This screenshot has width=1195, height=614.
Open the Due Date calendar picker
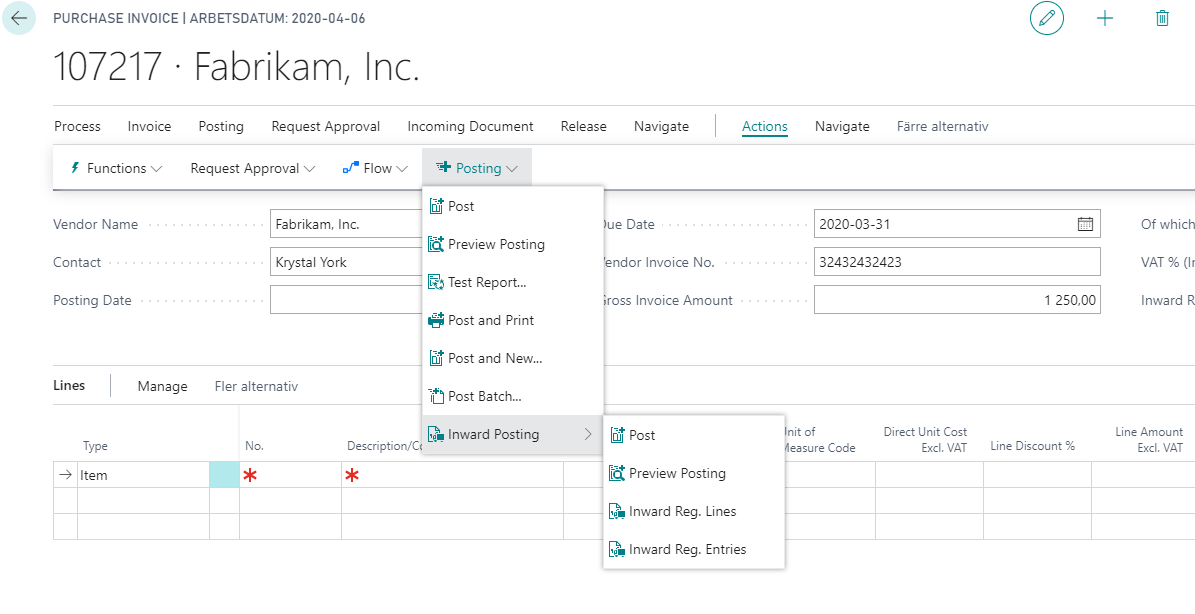pos(1085,224)
